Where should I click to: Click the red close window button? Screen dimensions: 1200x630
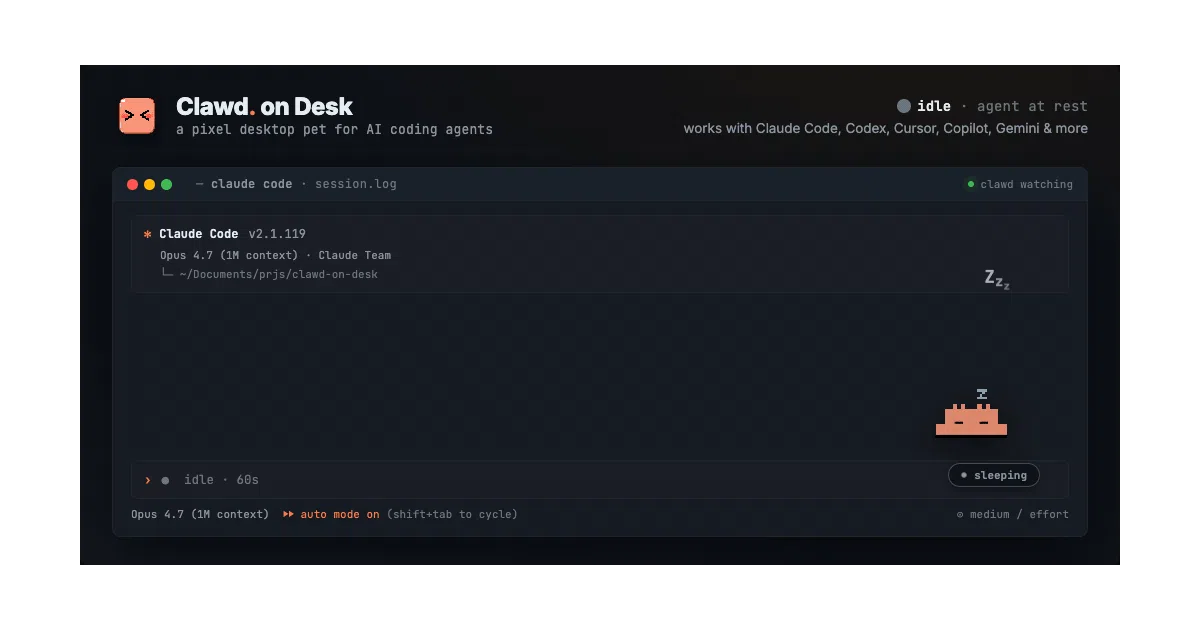132,184
